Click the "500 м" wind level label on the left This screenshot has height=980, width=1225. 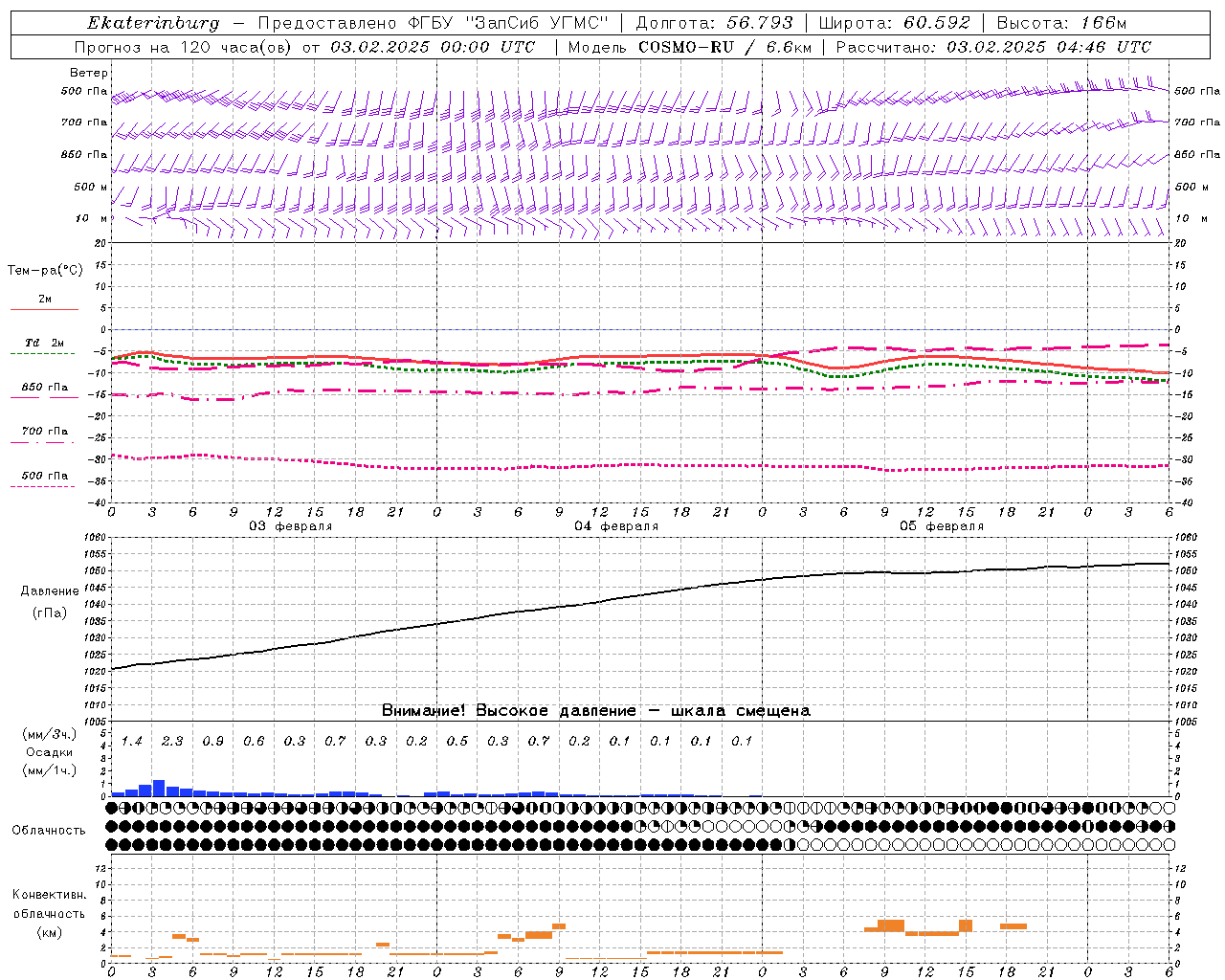(91, 187)
